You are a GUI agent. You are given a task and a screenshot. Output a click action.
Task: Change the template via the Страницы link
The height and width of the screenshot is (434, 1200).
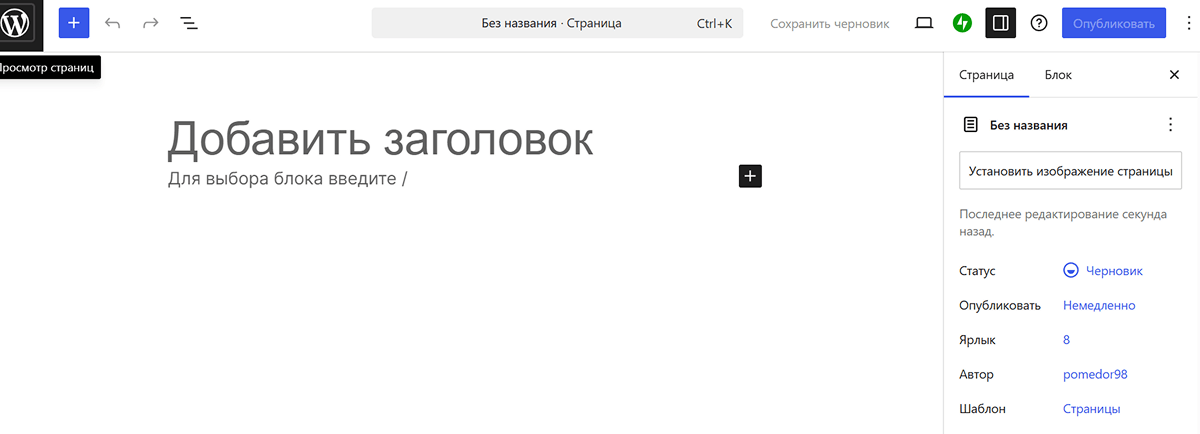1092,409
